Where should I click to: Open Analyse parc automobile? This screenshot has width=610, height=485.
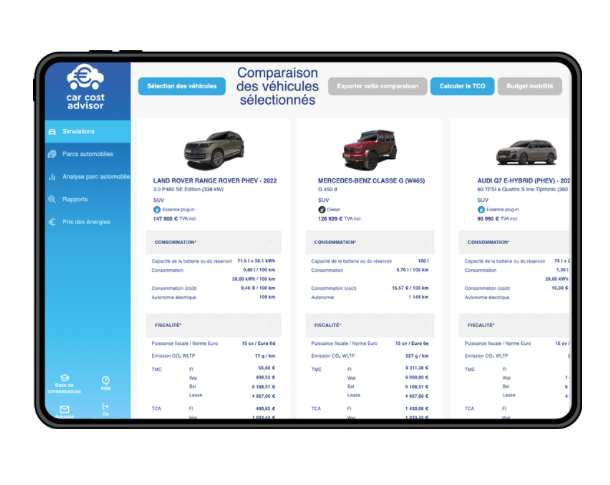click(88, 177)
